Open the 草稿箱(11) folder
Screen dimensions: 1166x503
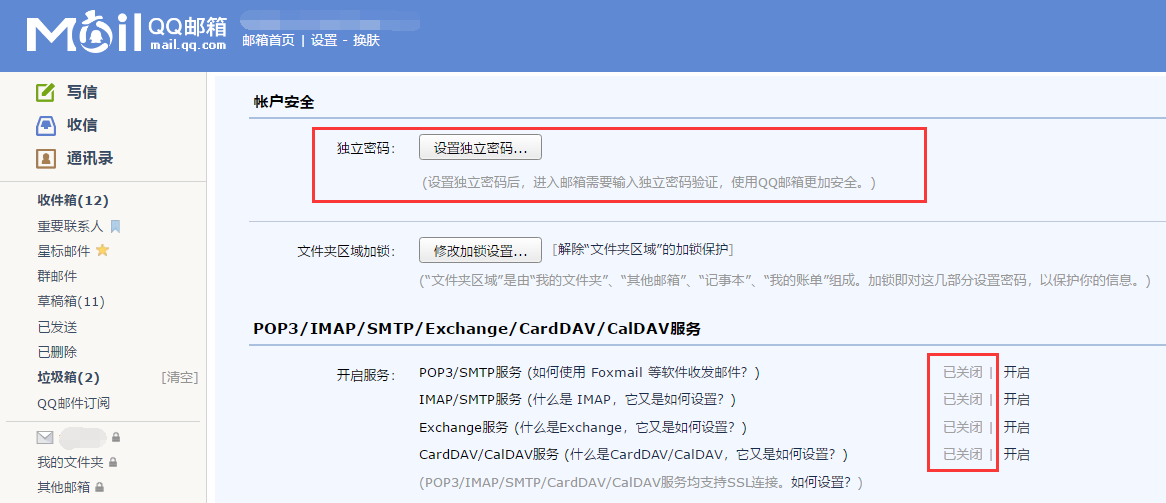tap(71, 301)
